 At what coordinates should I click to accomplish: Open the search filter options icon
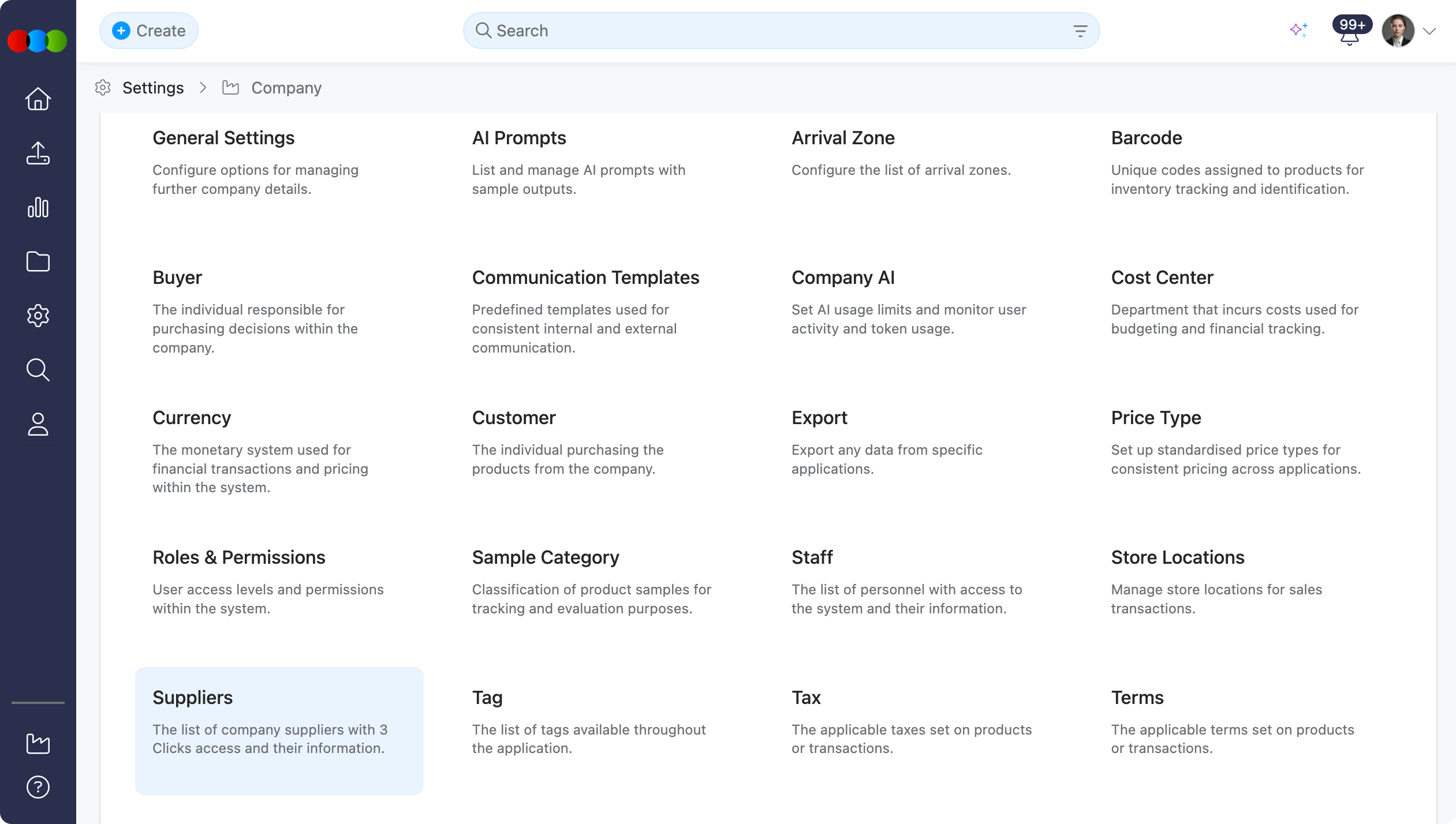coord(1080,31)
